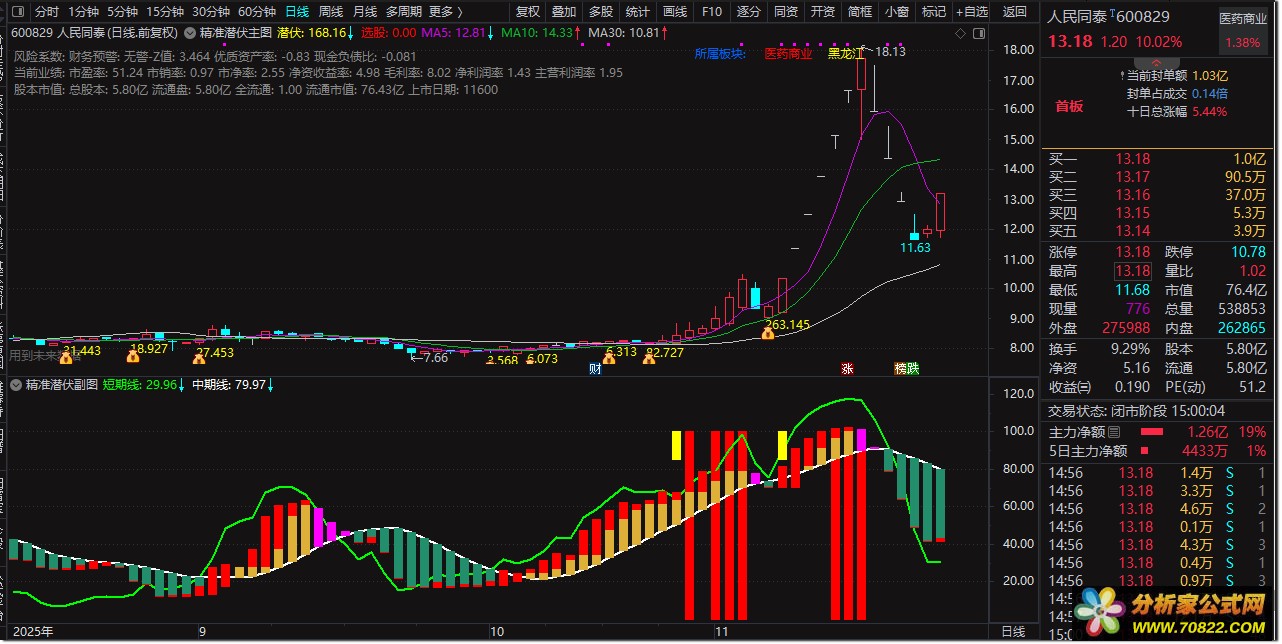Expand the 精准潜伏副图 indicator chevron
This screenshot has width=1282, height=644.
(16, 385)
